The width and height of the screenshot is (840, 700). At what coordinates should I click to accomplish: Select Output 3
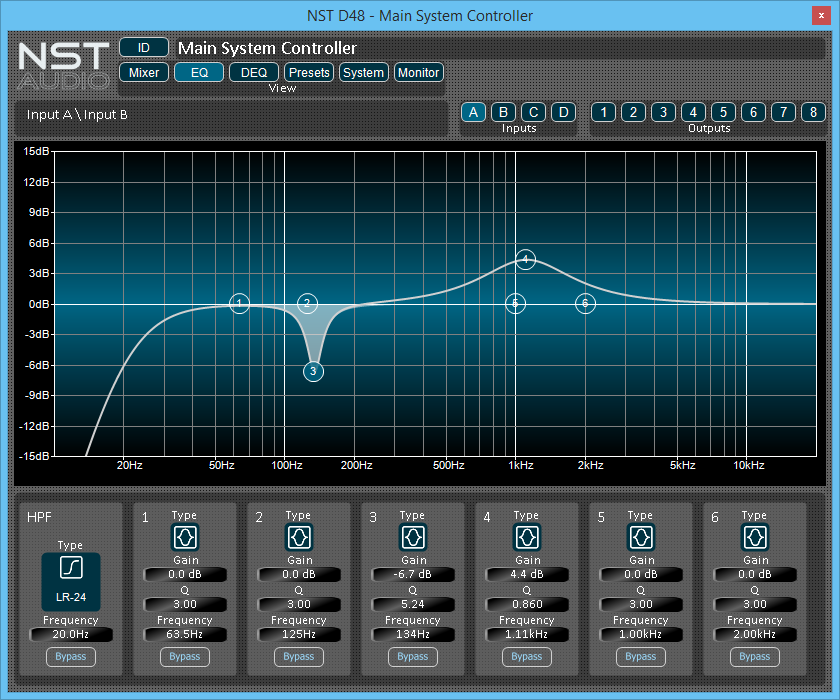(663, 112)
